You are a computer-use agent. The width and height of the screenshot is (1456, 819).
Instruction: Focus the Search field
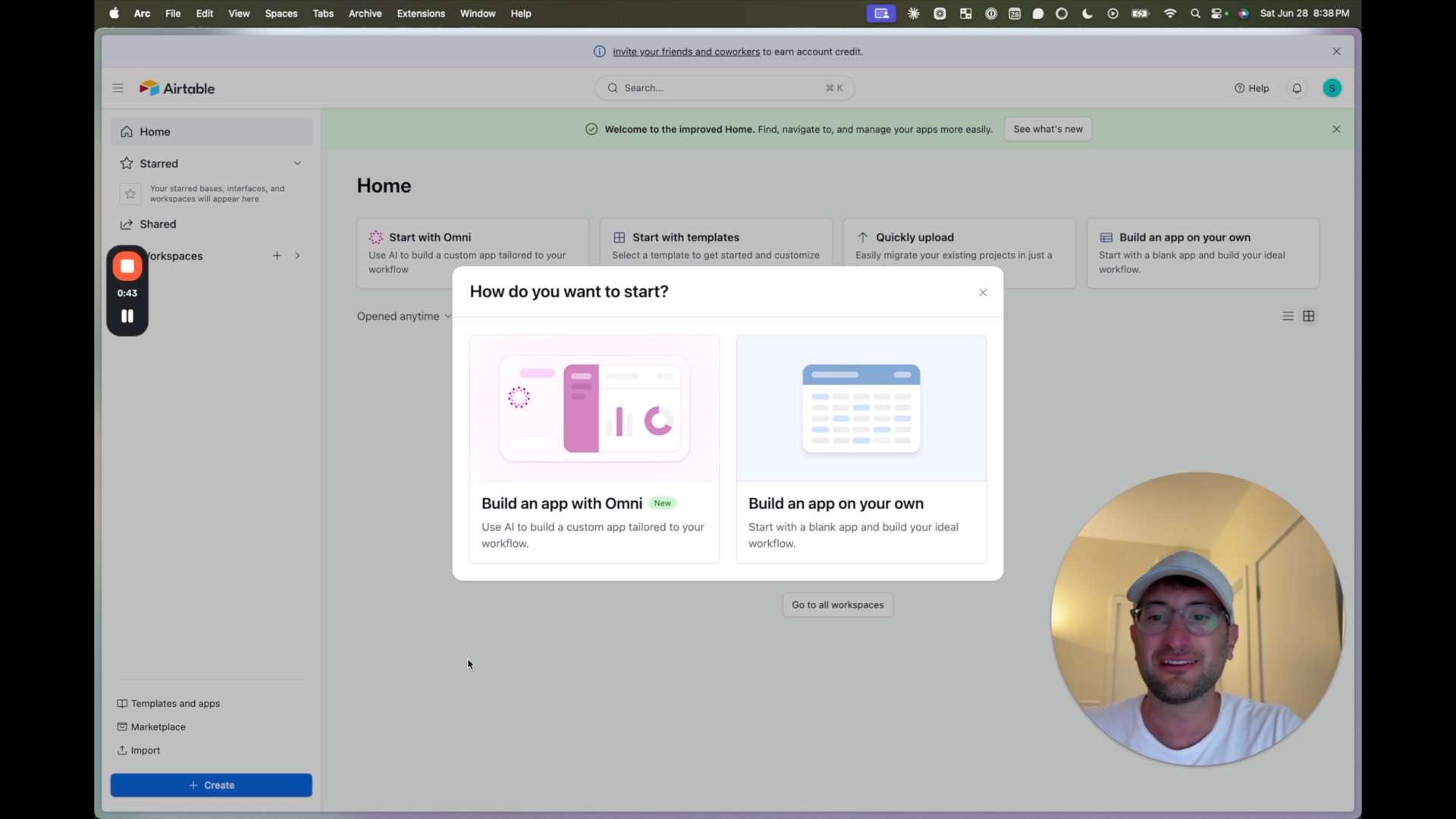point(725,88)
